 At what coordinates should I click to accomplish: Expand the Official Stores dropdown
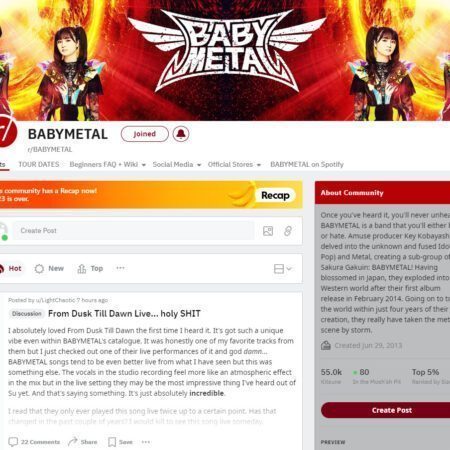(x=234, y=164)
